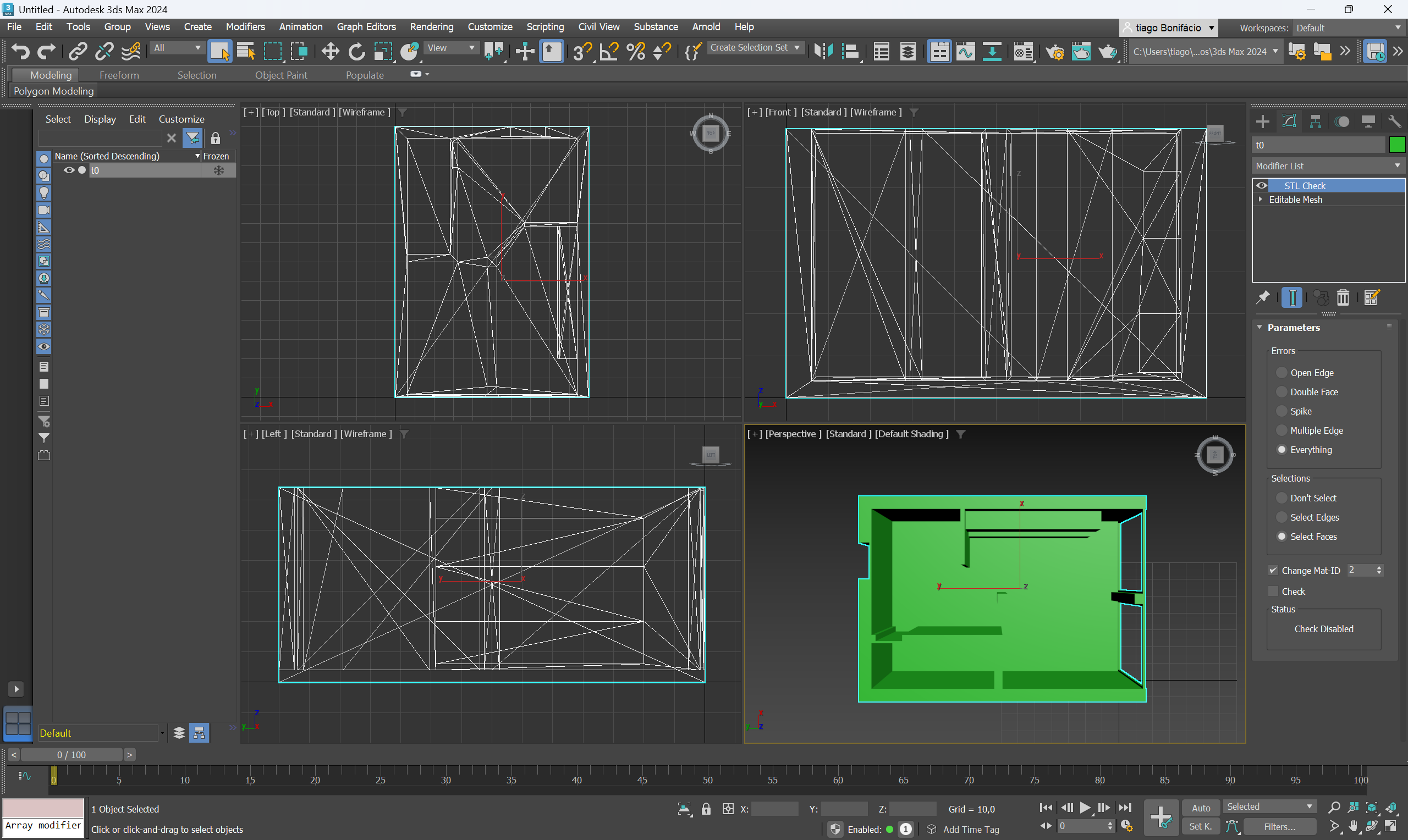This screenshot has height=840, width=1408.
Task: Open the Utilities wrench panel tab
Action: 1394,121
